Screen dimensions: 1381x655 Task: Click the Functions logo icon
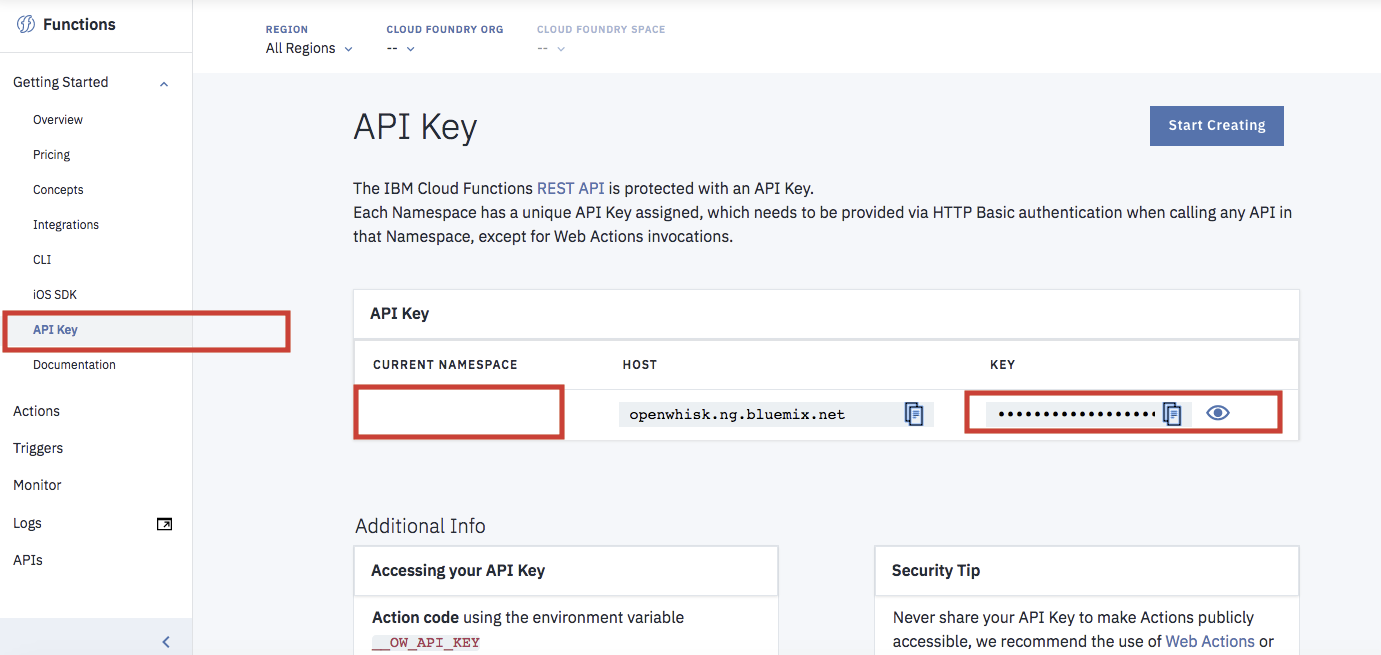coord(26,25)
